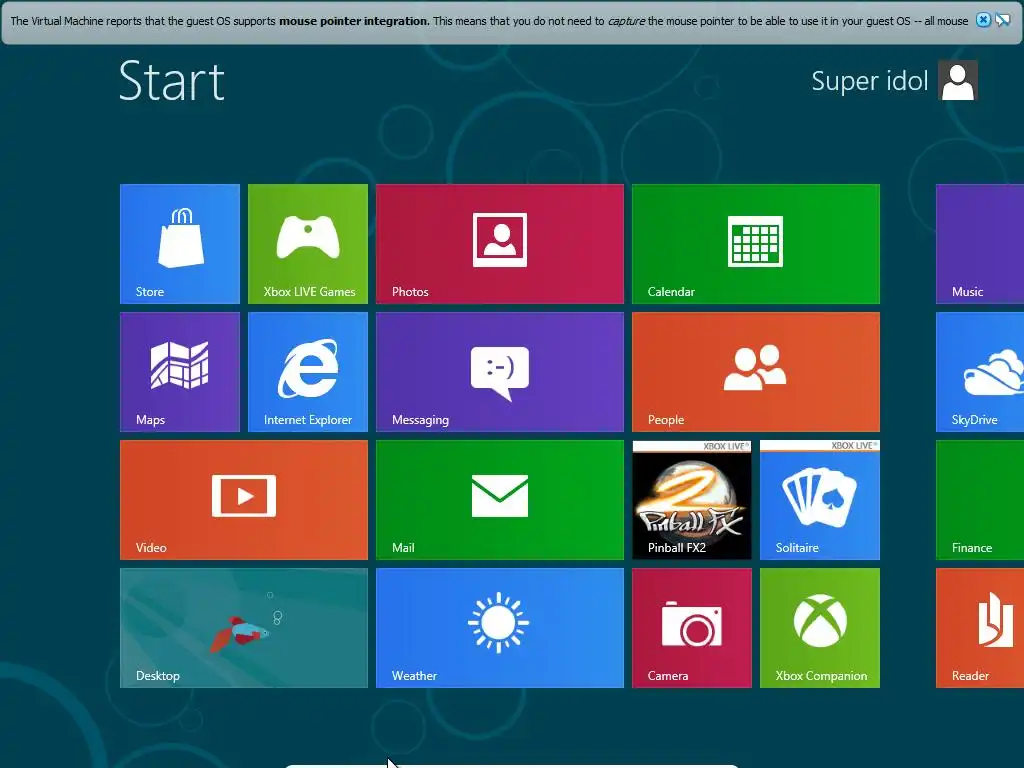This screenshot has height=768, width=1024.
Task: Open the Weather tile
Action: coord(500,628)
